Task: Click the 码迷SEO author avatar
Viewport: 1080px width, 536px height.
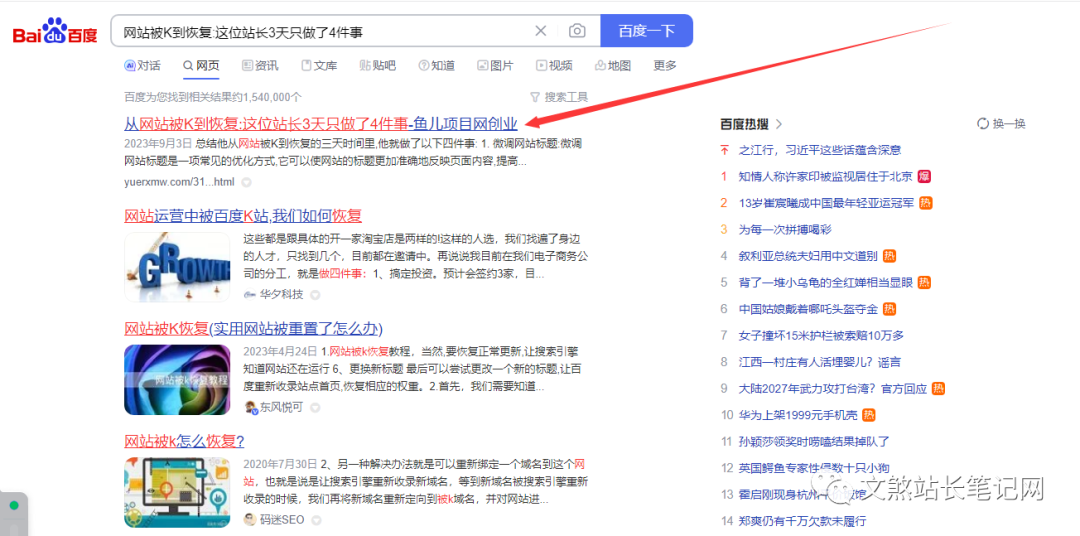Action: click(250, 520)
